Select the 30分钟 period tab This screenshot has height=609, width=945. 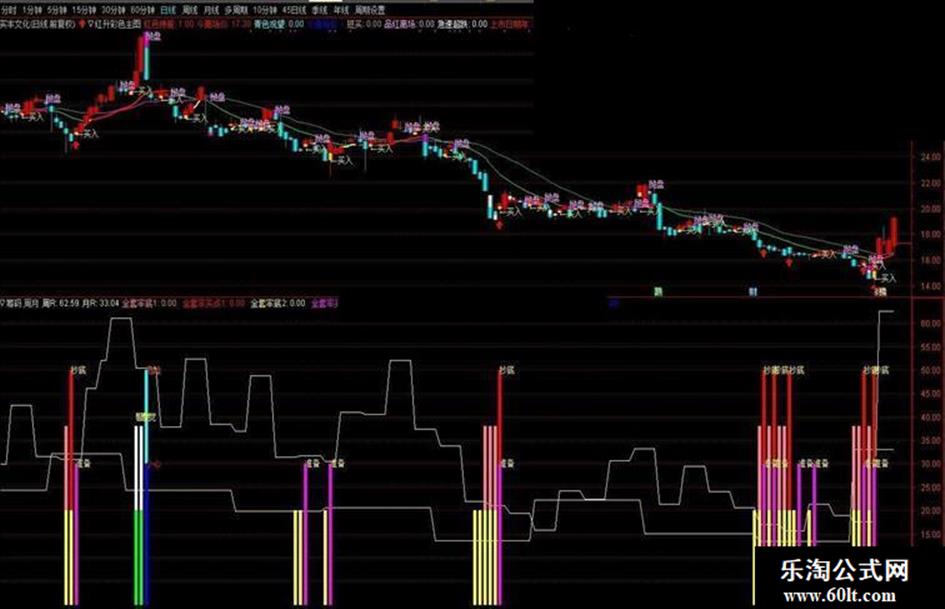[113, 10]
